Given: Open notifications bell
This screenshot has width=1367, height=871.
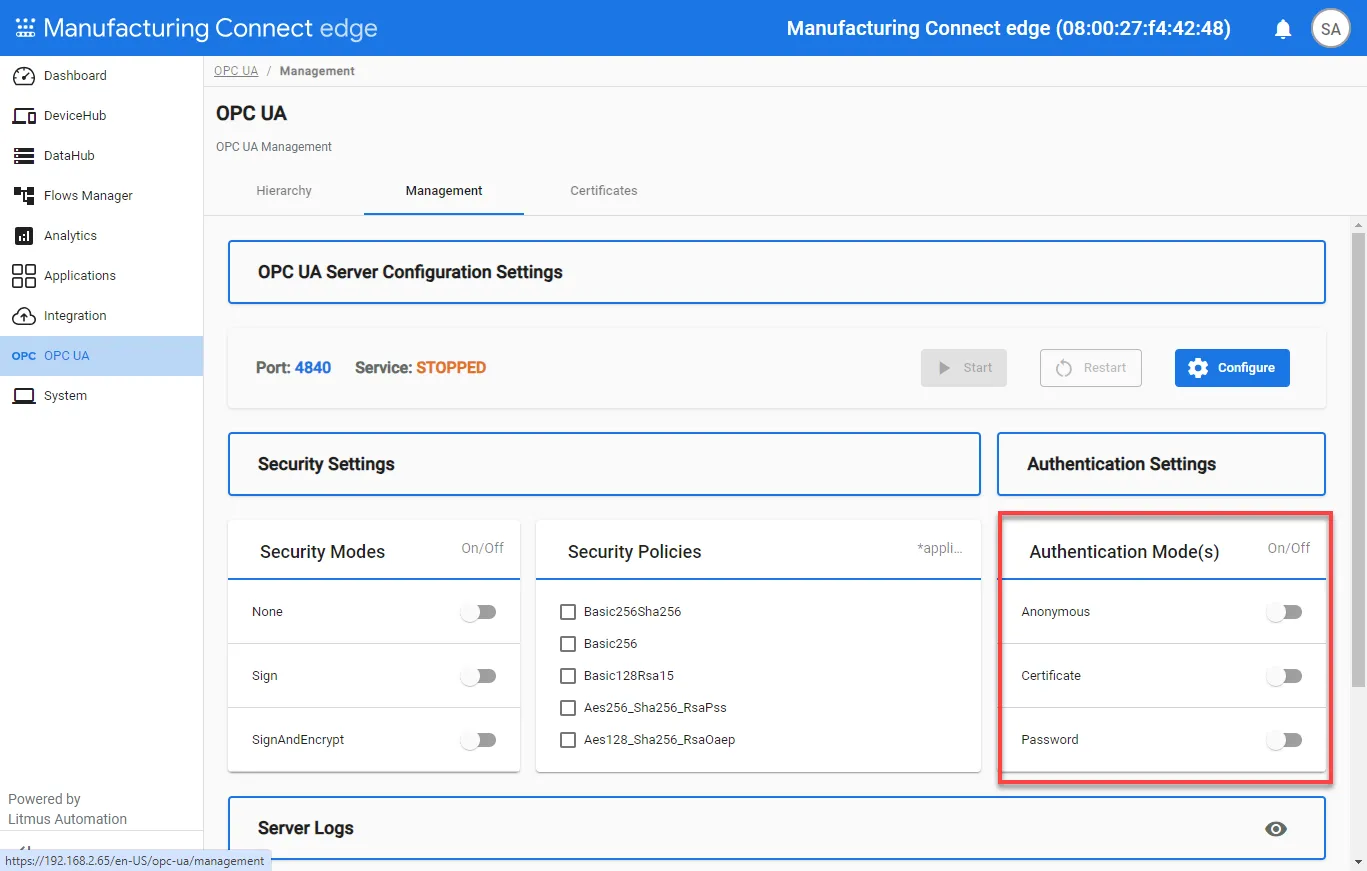Looking at the screenshot, I should pyautogui.click(x=1283, y=29).
